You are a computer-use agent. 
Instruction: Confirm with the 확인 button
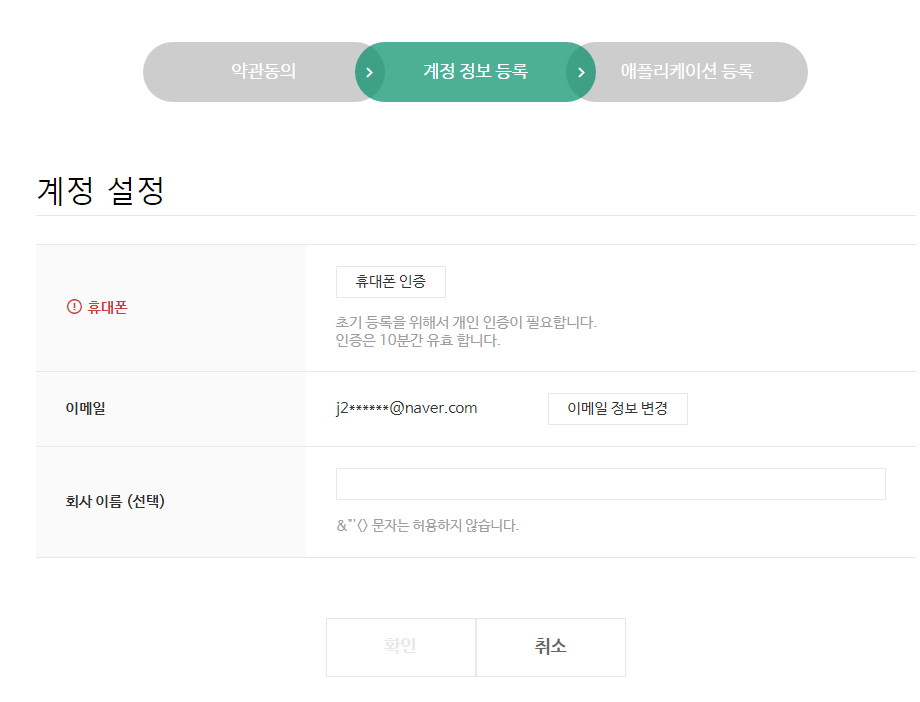401,647
